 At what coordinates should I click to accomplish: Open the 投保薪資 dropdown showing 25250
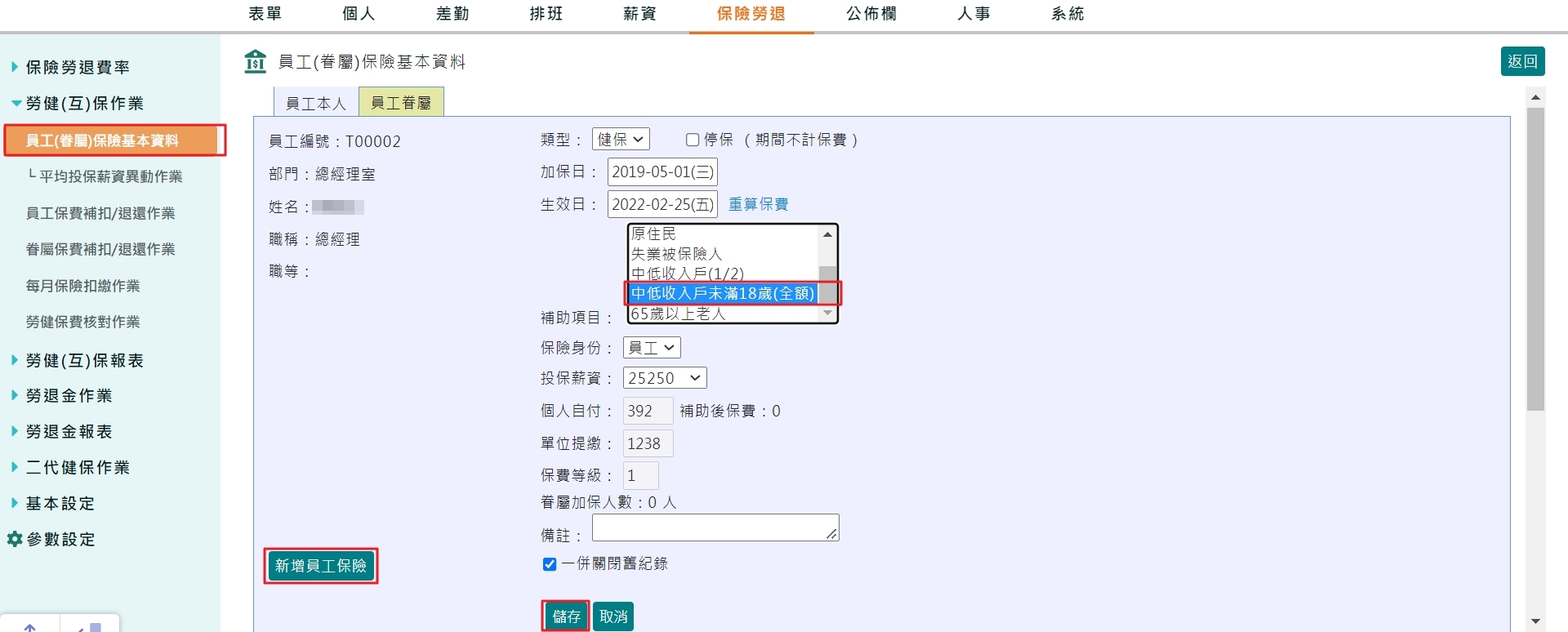tap(665, 378)
